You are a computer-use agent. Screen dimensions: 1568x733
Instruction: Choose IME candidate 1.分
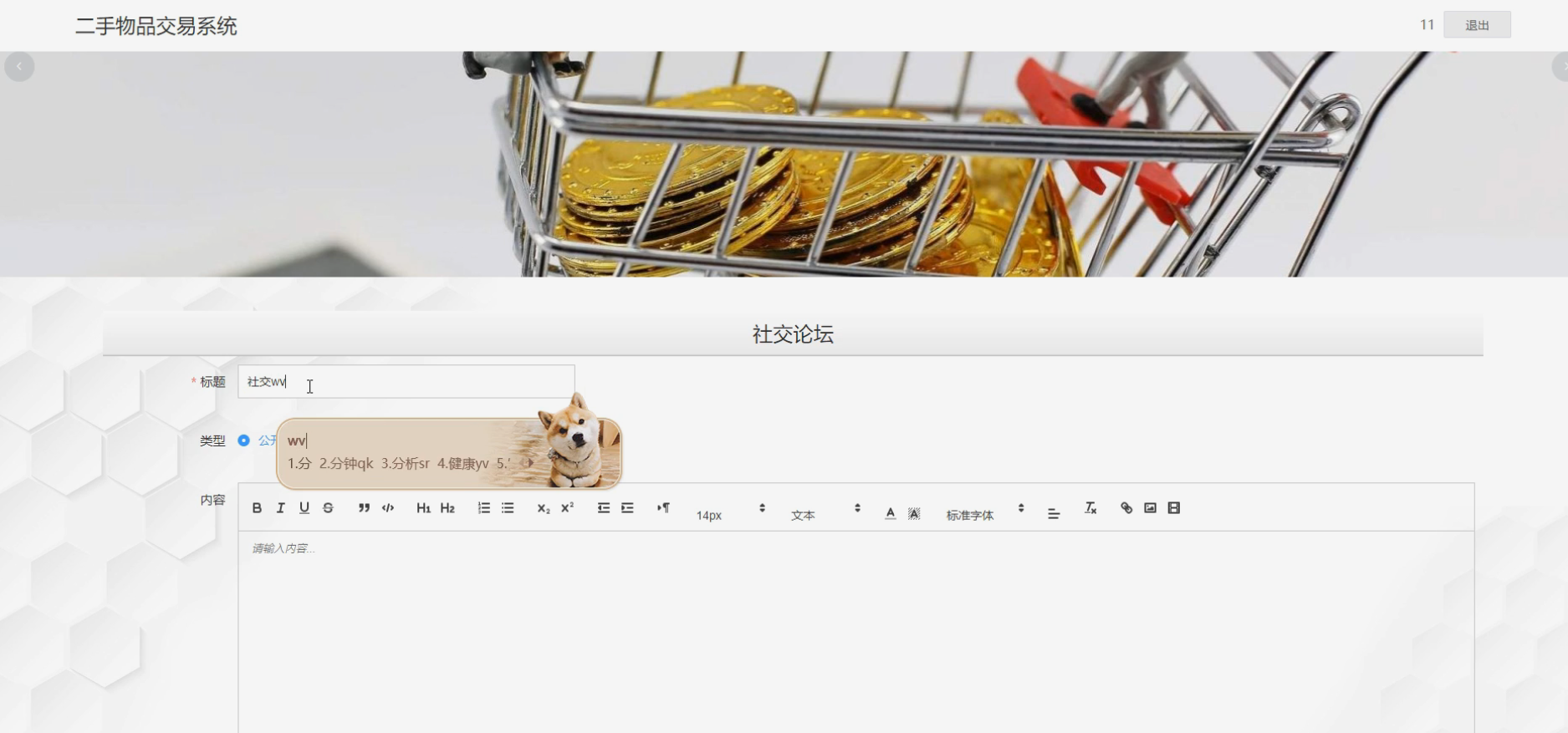(x=299, y=463)
